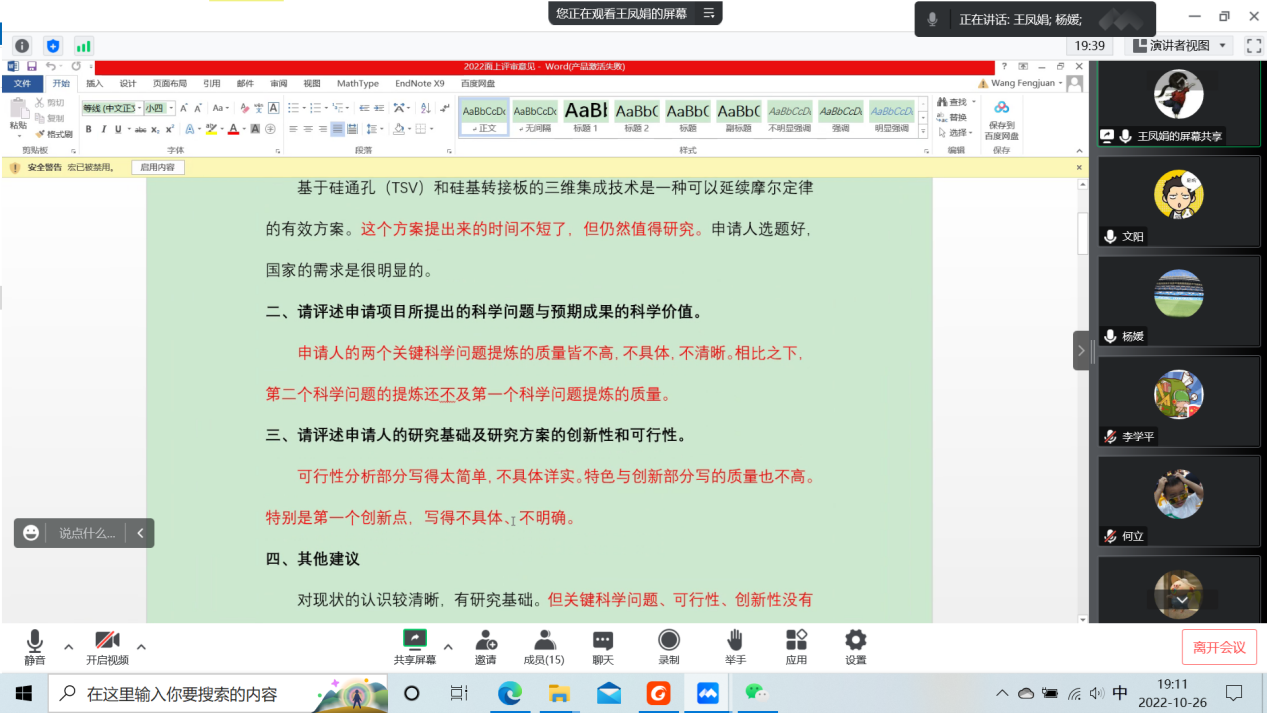Open the Apps (应用) icon
Image resolution: width=1267 pixels, height=713 pixels.
click(796, 641)
